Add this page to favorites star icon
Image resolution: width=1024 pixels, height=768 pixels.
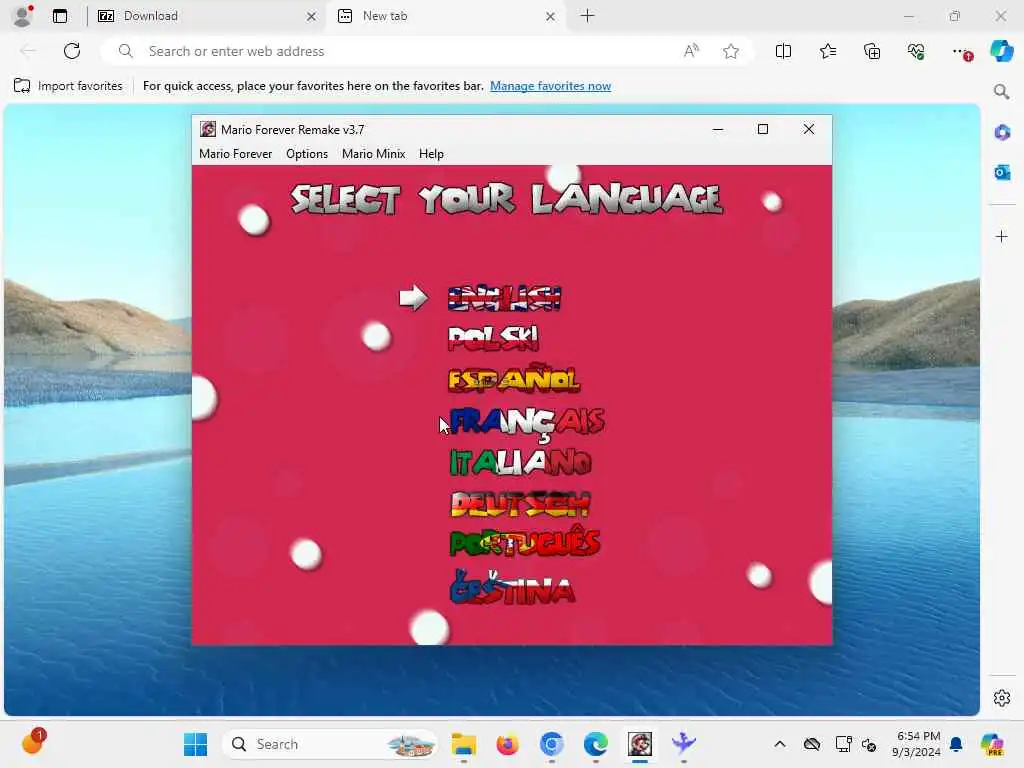point(731,51)
